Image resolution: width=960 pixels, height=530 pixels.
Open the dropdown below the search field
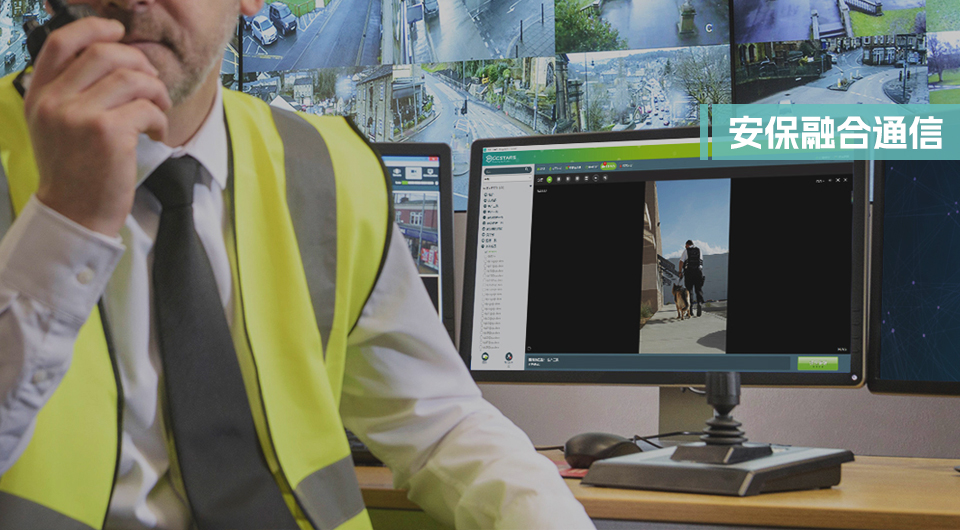(506, 180)
